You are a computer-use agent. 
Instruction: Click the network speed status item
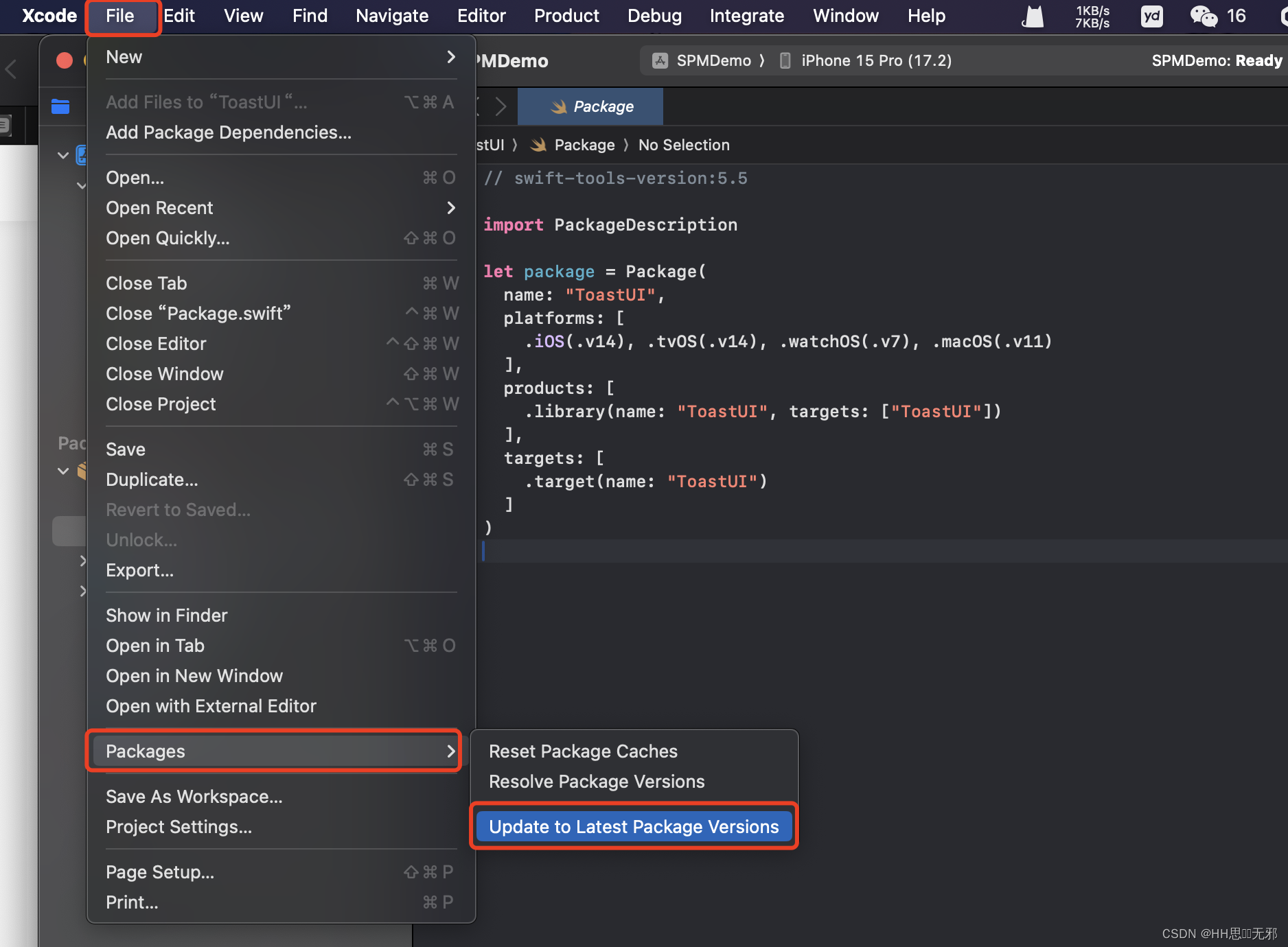pyautogui.click(x=1092, y=16)
